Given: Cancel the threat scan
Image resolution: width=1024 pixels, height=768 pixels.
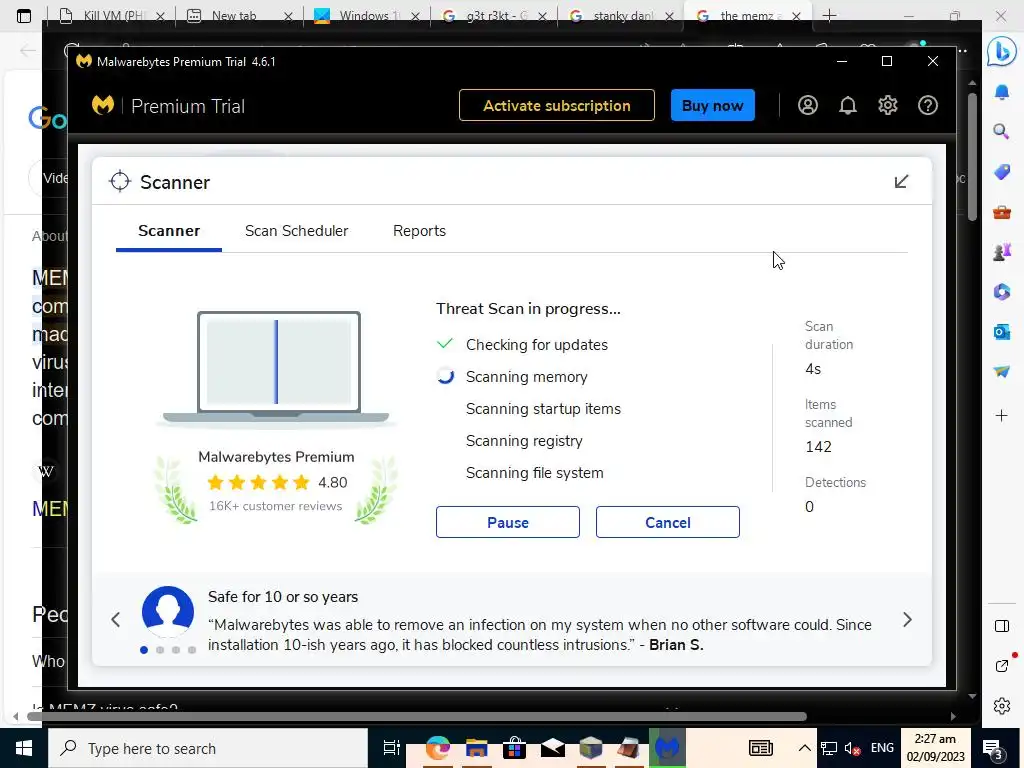Looking at the screenshot, I should click(667, 522).
